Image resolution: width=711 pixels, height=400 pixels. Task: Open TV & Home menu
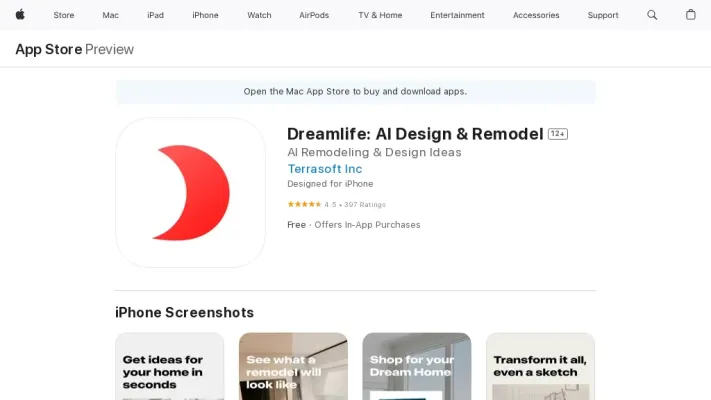click(379, 15)
